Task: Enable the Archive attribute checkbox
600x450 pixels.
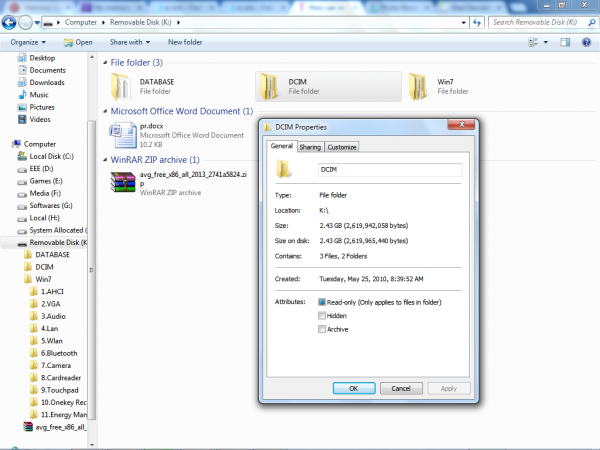Action: (322, 329)
